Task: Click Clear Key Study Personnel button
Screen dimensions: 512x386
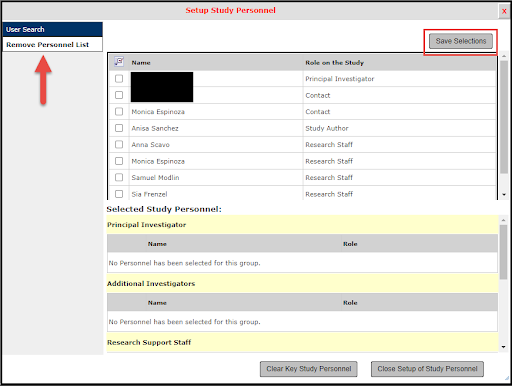Action: tap(309, 369)
